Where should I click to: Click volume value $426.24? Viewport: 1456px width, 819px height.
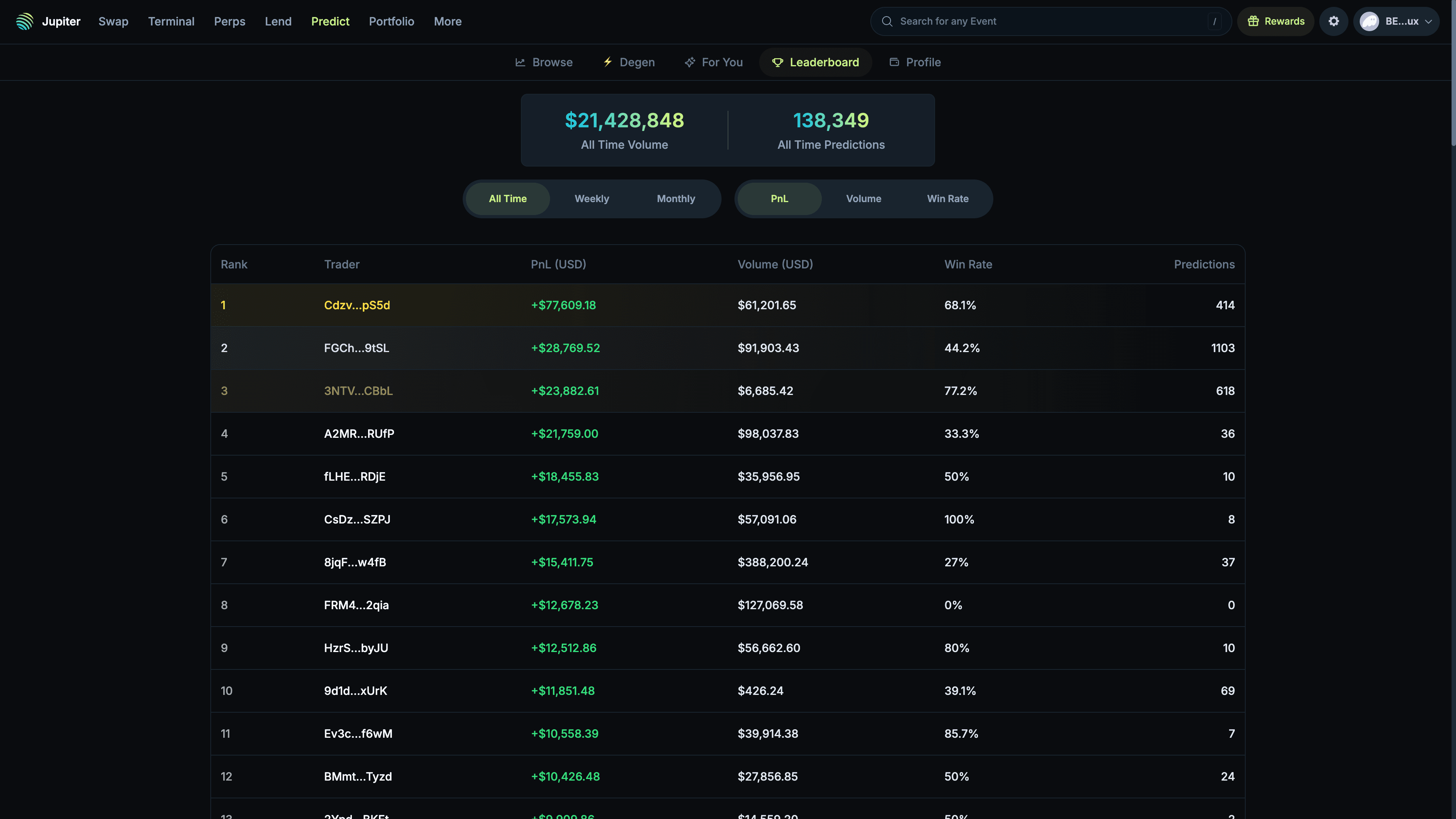[x=760, y=691]
